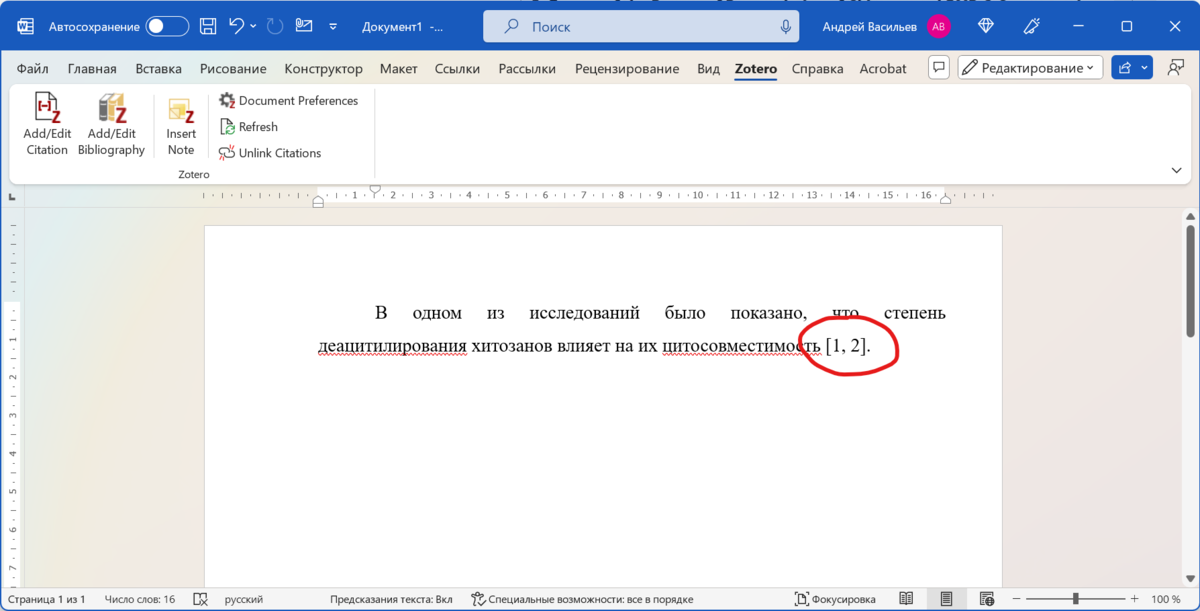This screenshot has height=611, width=1200.
Task: Click the word деацитилирования in the document
Action: tap(392, 346)
